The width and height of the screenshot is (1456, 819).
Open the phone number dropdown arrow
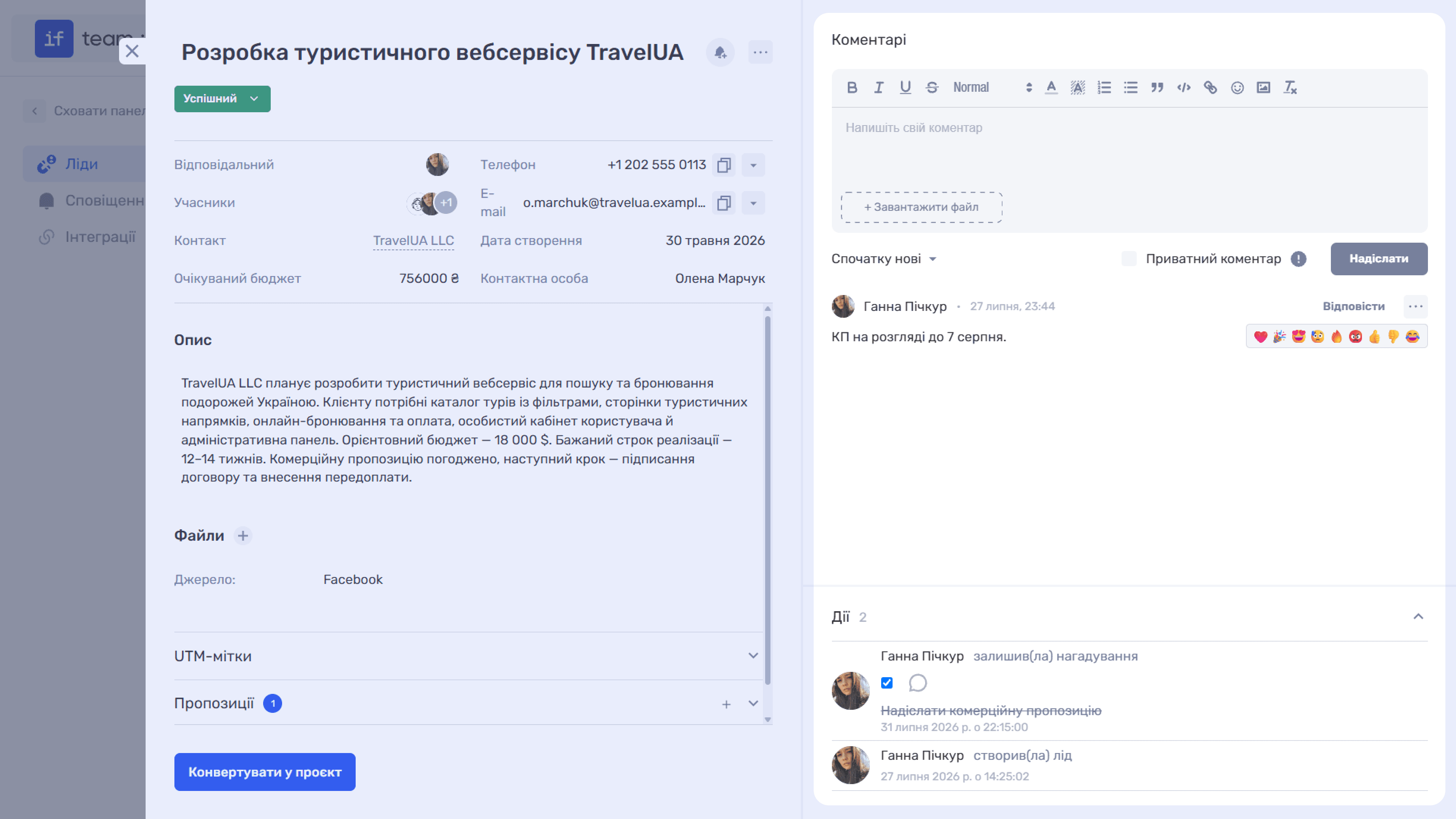[x=753, y=165]
